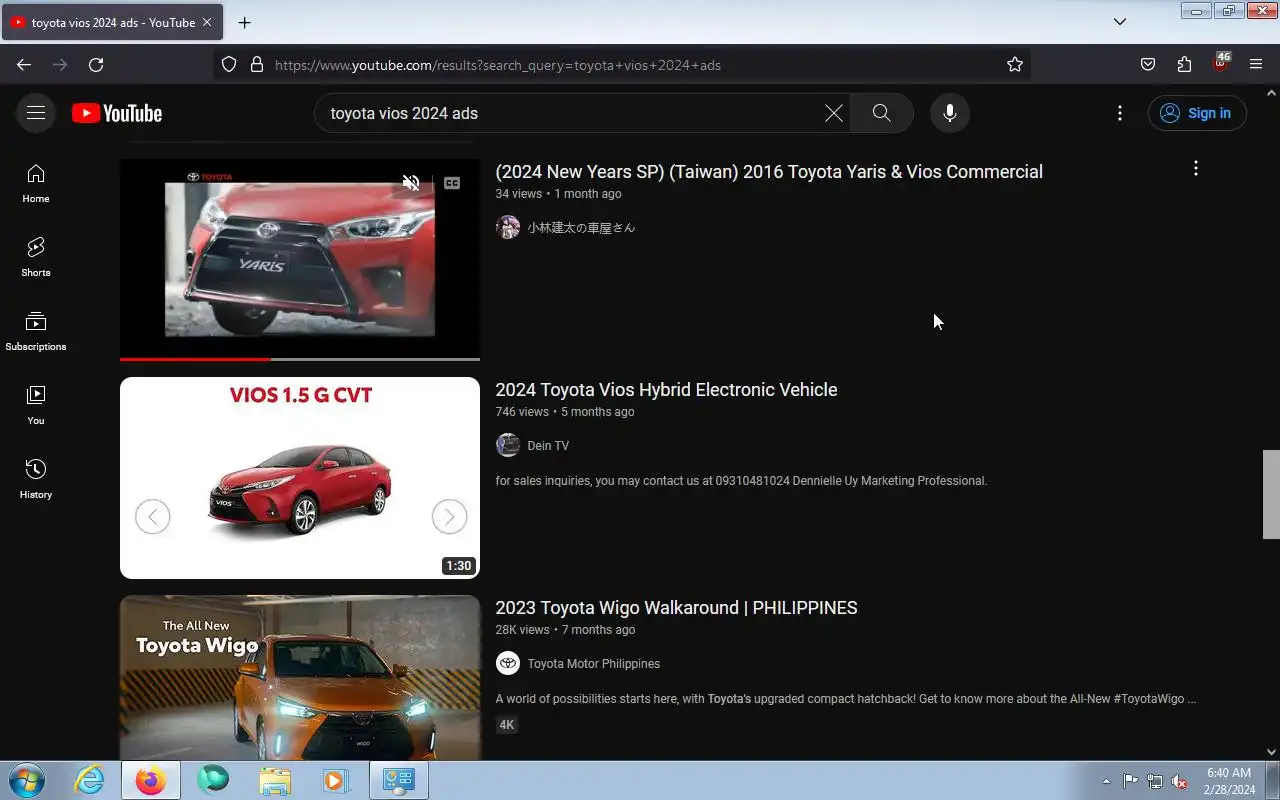Go back with the browser back arrow
Viewport: 1280px width, 800px height.
pyautogui.click(x=24, y=64)
